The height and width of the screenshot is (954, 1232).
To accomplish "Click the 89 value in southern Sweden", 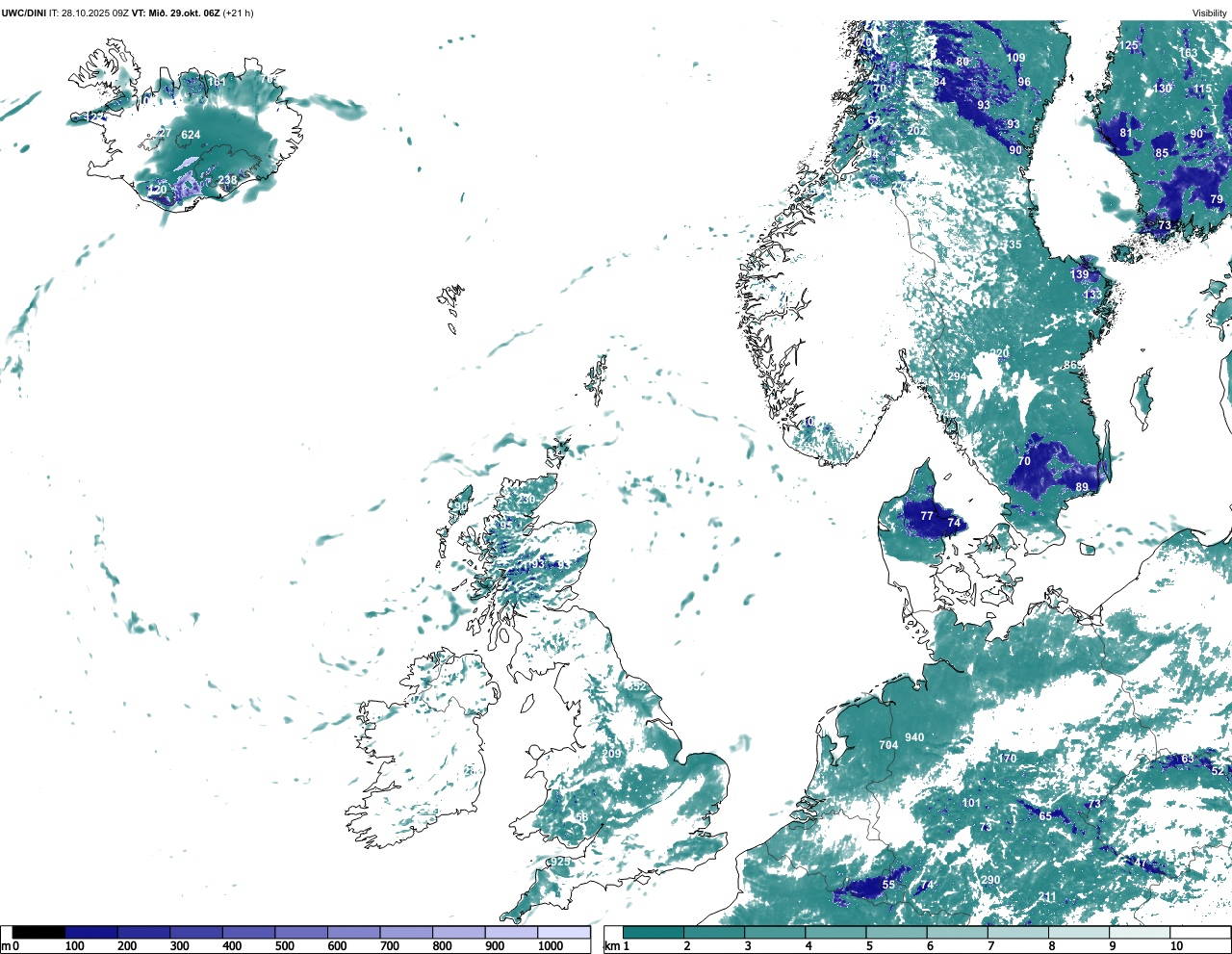I will 1082,487.
